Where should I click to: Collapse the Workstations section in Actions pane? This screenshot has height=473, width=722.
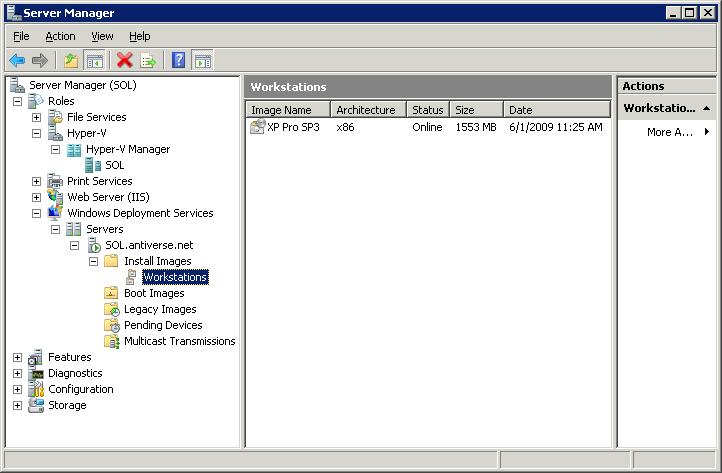pos(706,108)
